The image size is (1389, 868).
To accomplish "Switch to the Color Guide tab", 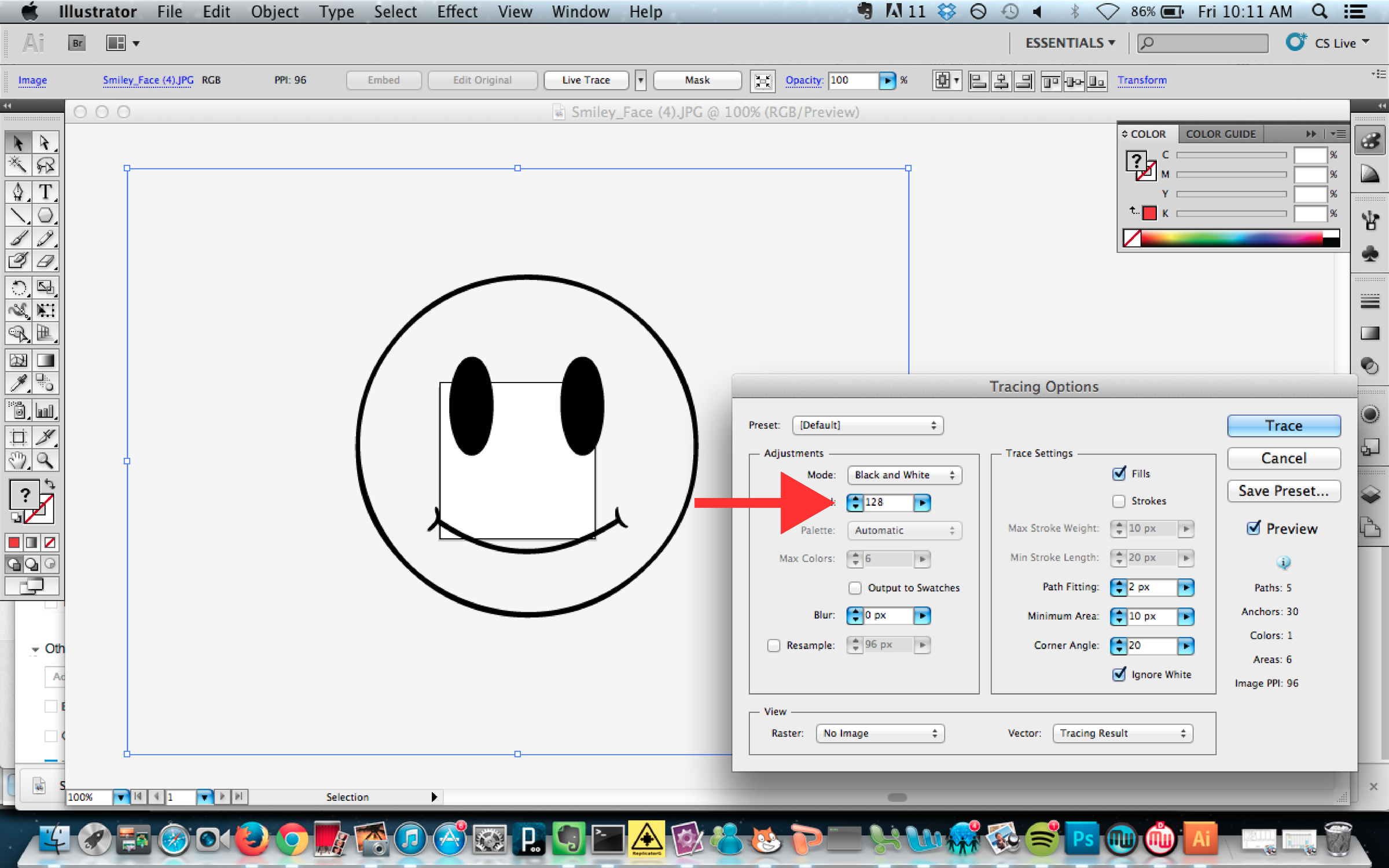I will tap(1221, 134).
